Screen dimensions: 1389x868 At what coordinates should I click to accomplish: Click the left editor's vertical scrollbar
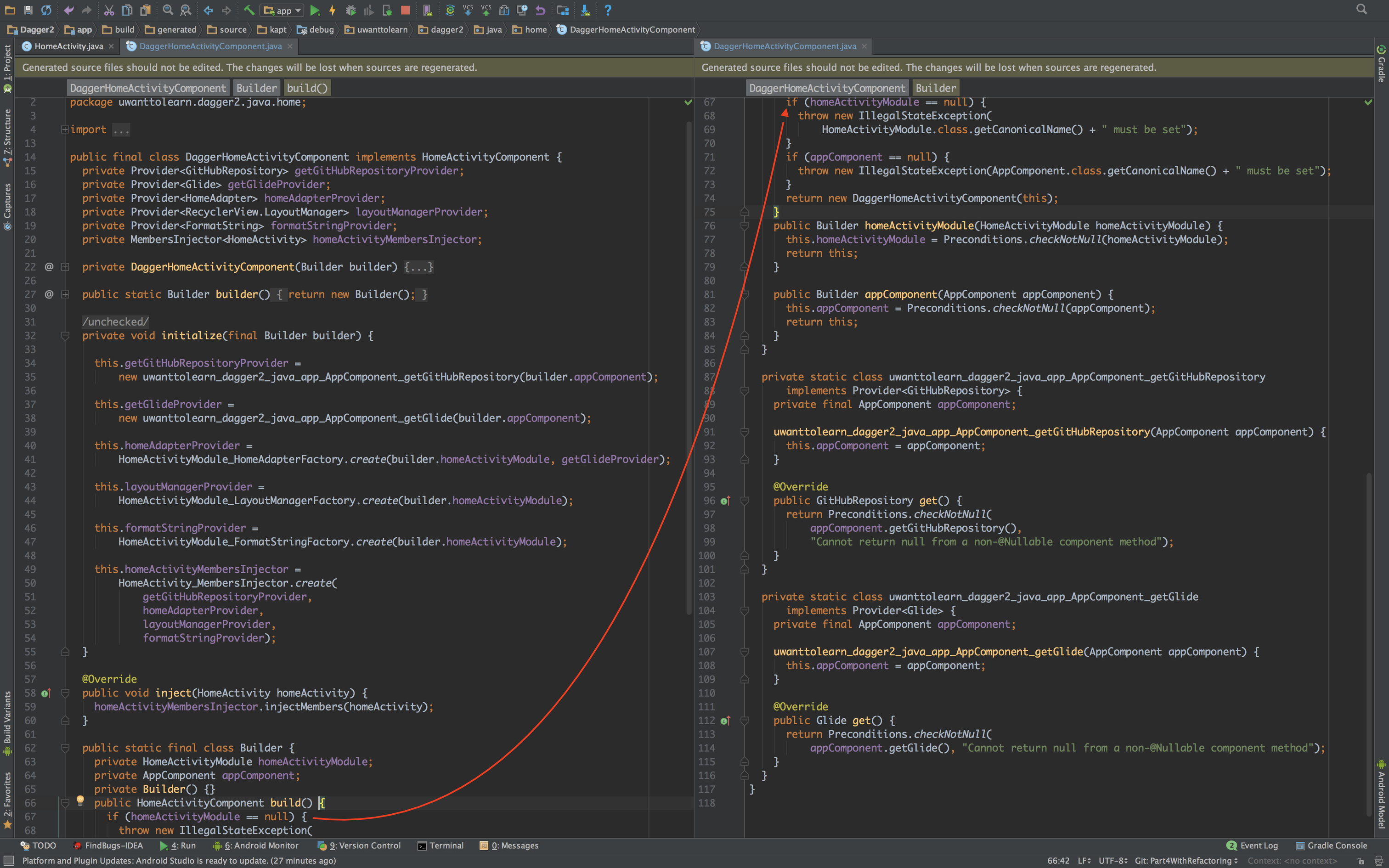(x=689, y=367)
